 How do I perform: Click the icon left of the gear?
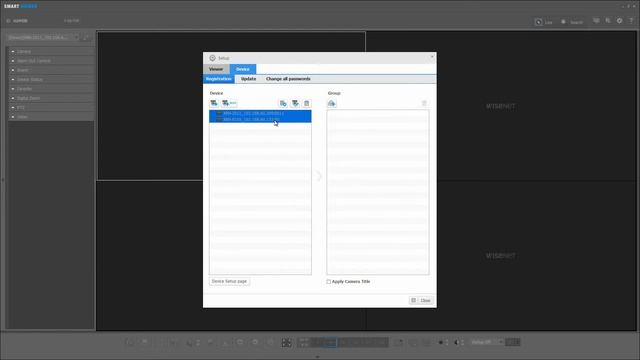(608, 20)
